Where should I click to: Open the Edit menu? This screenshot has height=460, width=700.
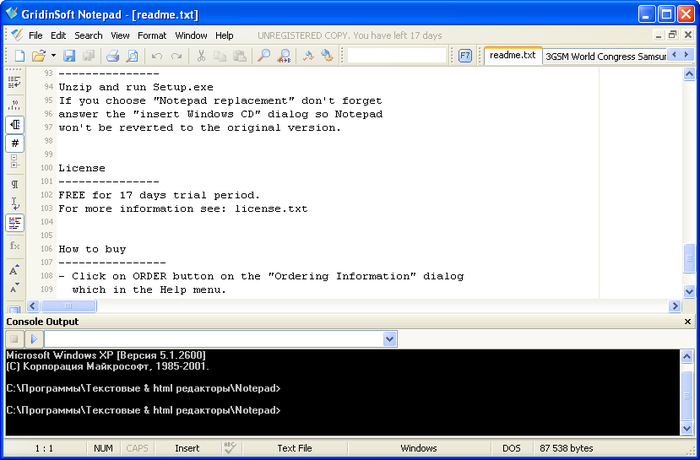tap(58, 36)
